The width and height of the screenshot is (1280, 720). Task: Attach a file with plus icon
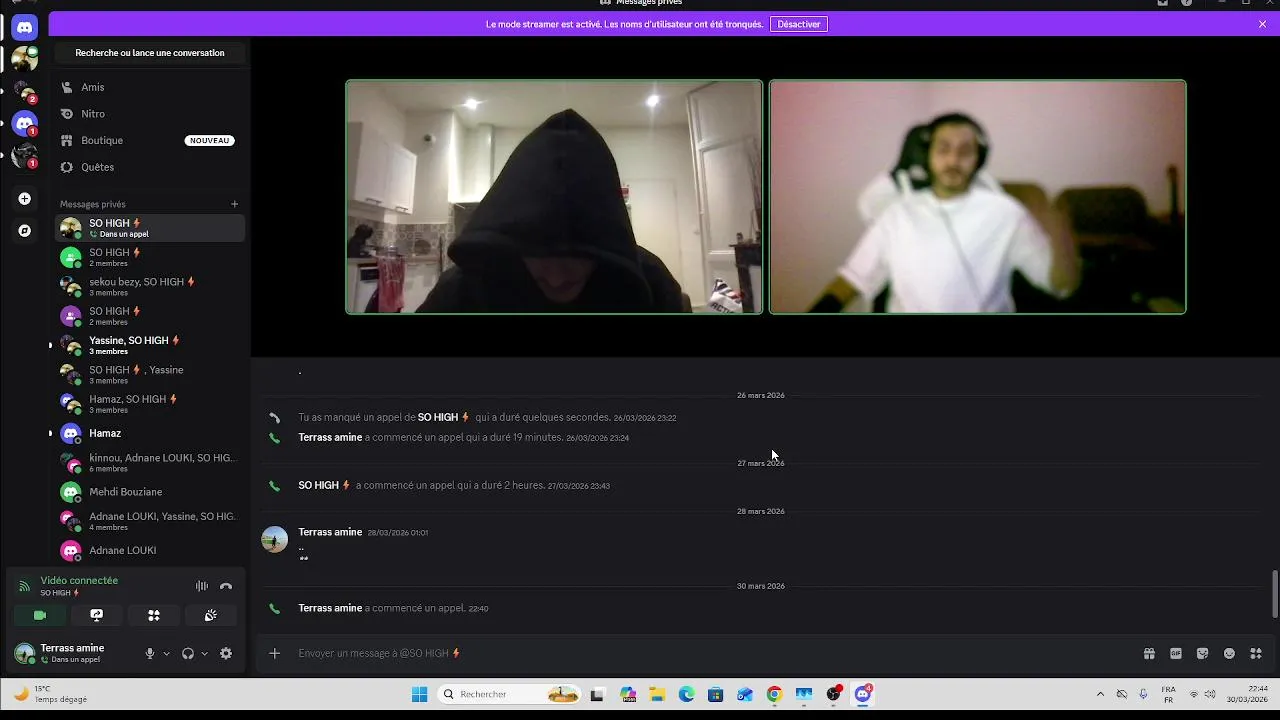(275, 653)
